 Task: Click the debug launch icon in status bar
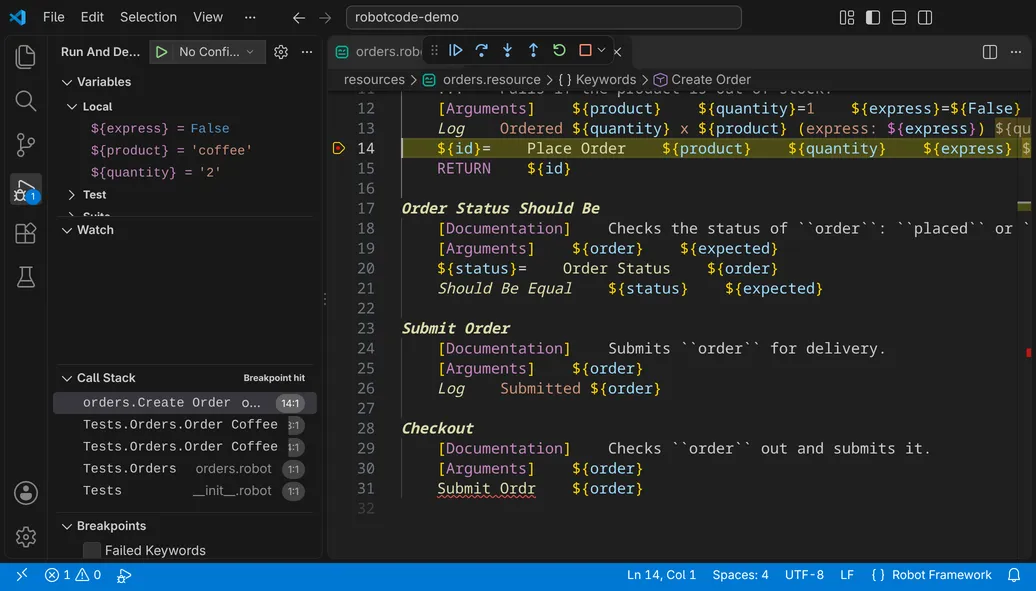coord(124,575)
